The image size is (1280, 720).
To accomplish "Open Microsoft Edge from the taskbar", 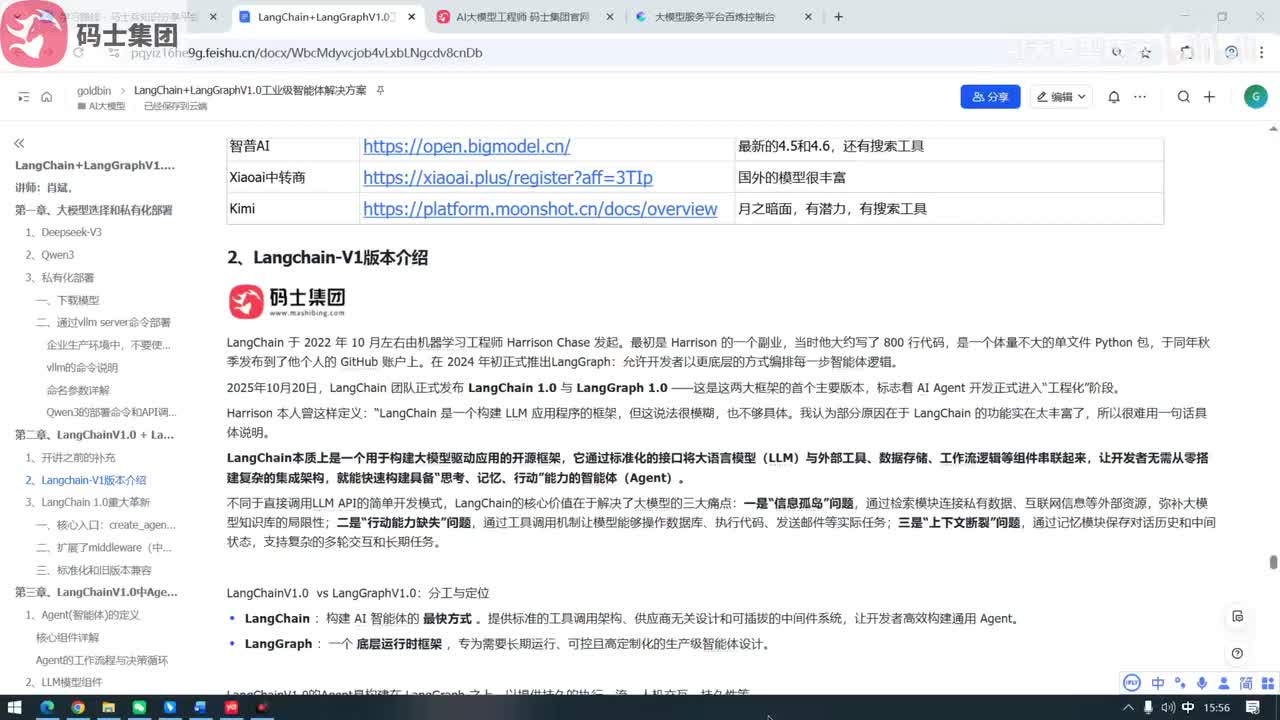I will (x=46, y=707).
